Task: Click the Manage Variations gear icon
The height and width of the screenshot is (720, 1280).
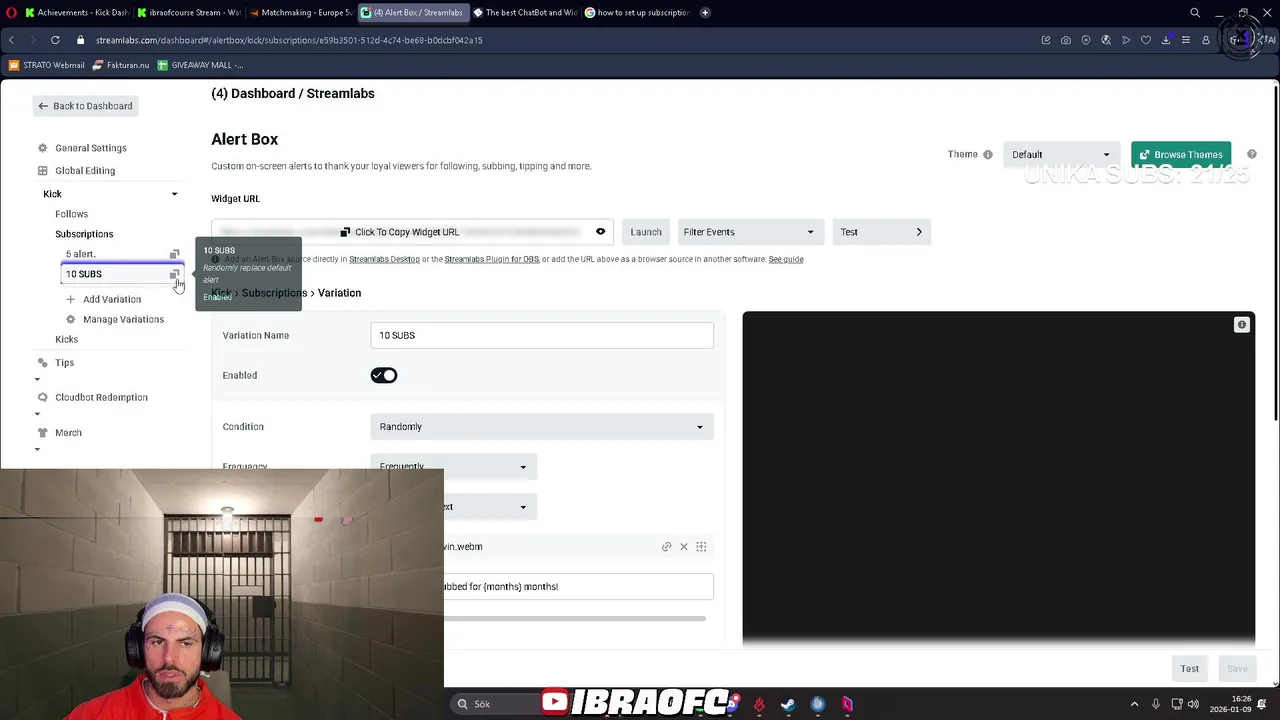Action: coord(70,319)
